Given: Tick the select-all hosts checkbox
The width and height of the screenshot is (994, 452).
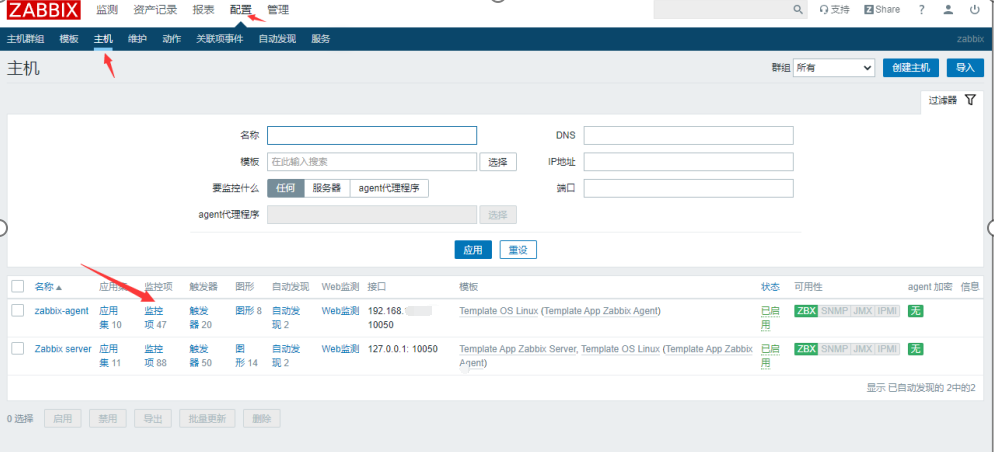Looking at the screenshot, I should pyautogui.click(x=18, y=287).
